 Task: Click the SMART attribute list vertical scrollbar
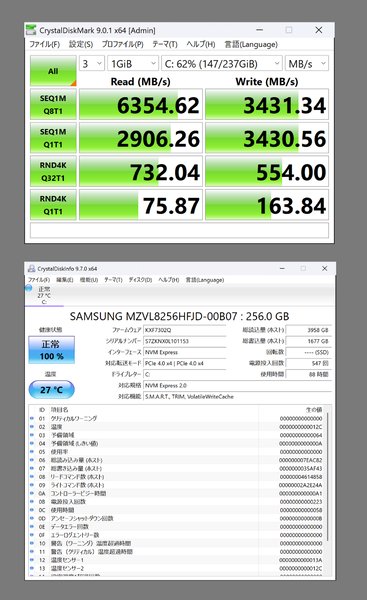pyautogui.click(x=328, y=490)
